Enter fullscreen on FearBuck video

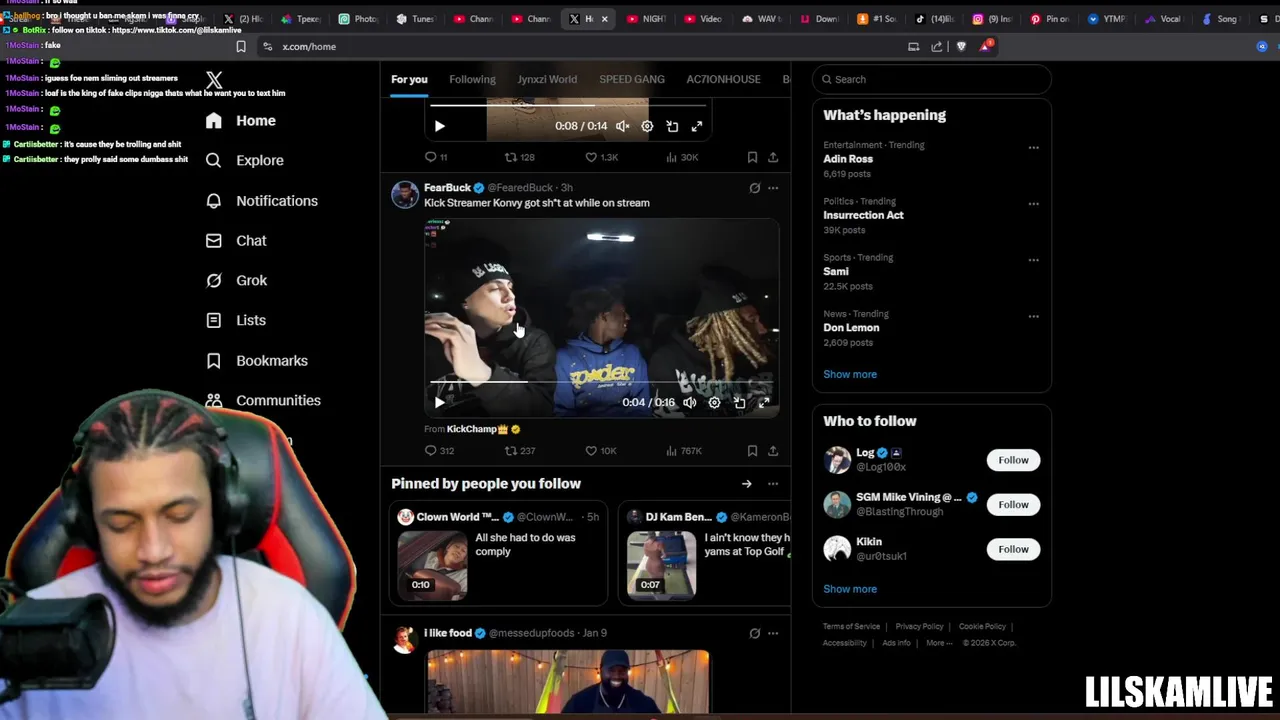coord(764,402)
